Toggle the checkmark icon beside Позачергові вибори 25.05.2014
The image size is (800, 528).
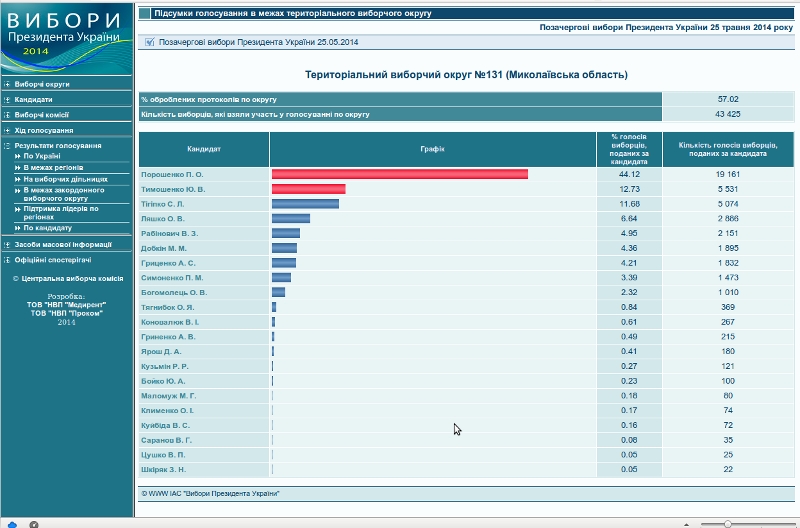[x=149, y=42]
